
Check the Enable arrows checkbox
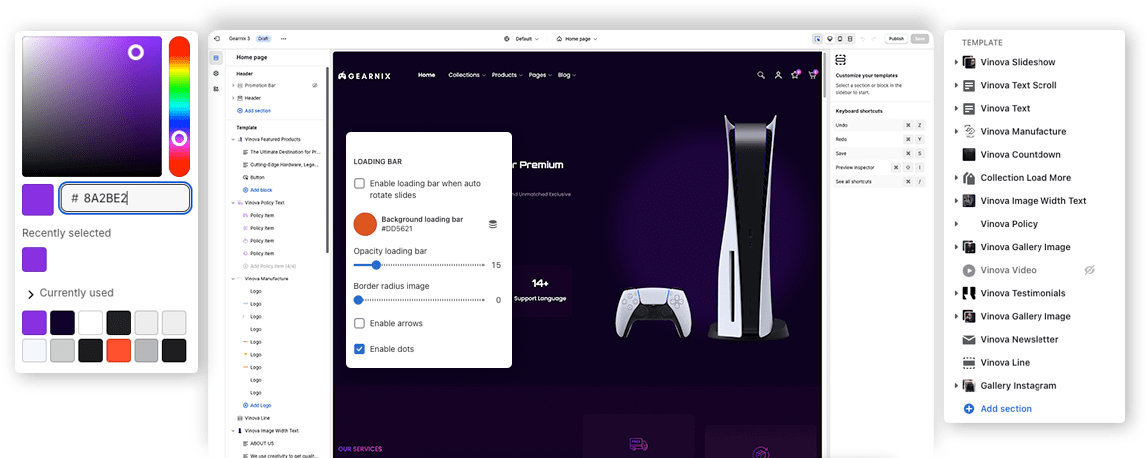point(360,323)
